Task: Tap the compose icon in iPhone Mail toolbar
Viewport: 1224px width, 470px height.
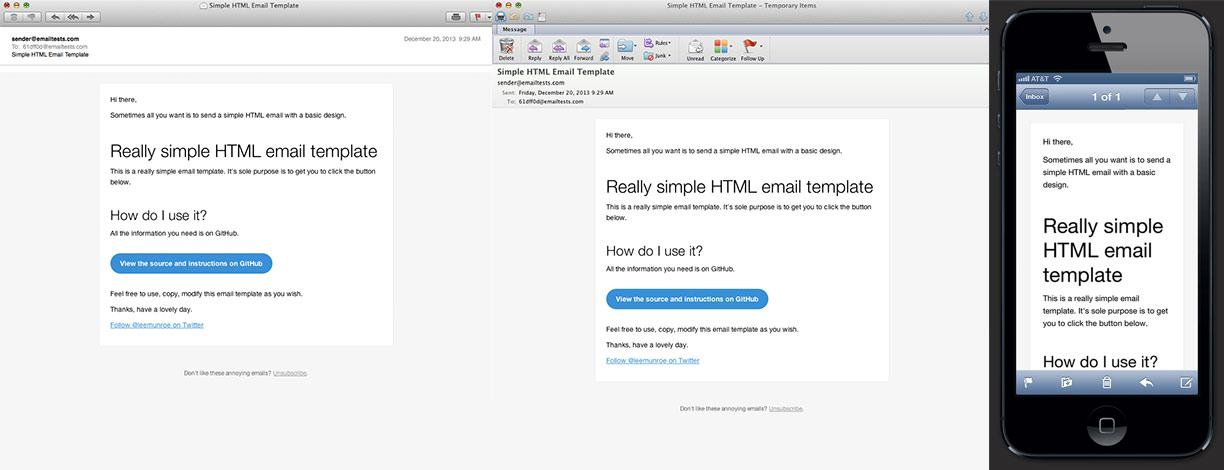Action: pyautogui.click(x=1186, y=383)
